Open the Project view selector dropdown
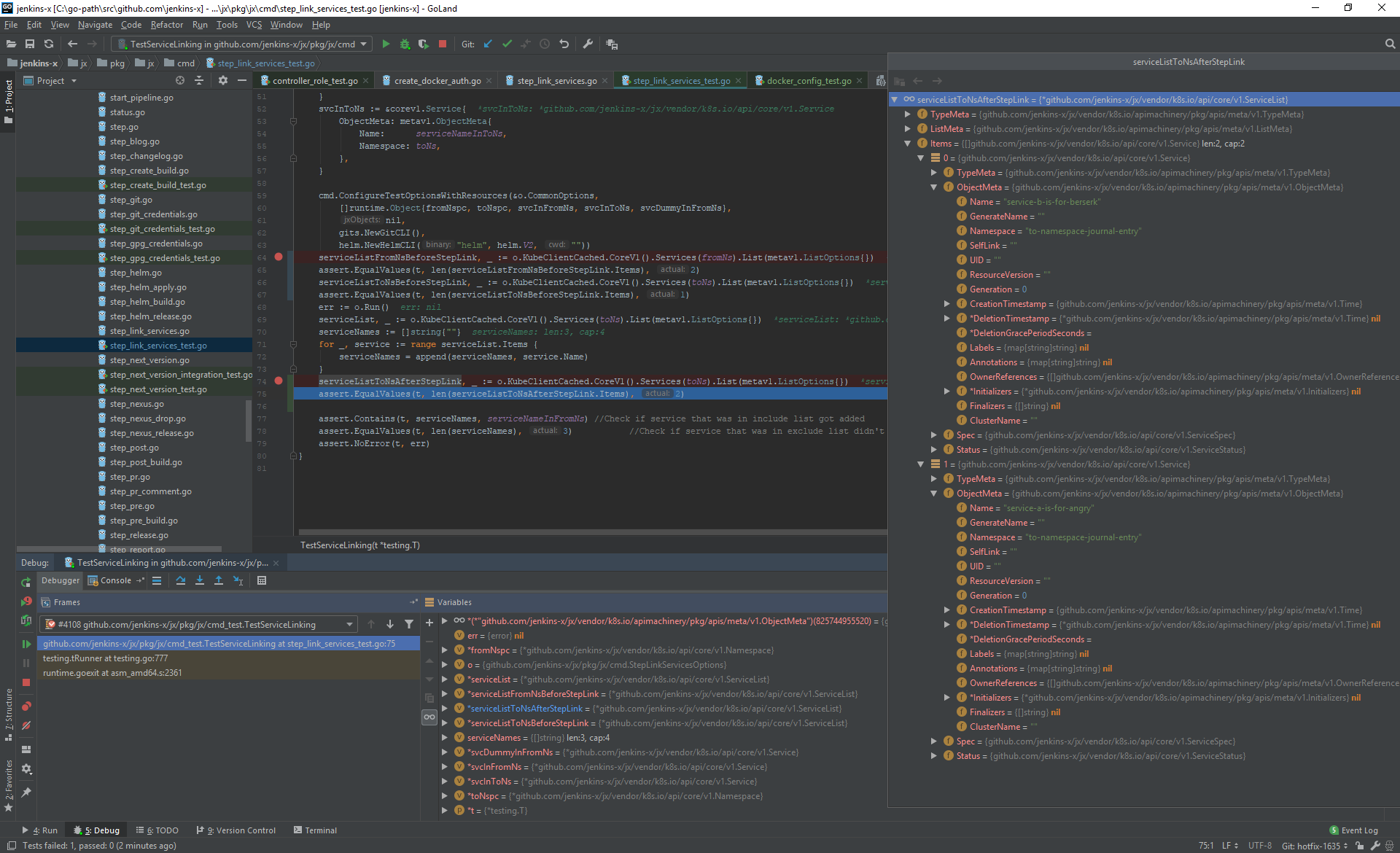 tap(50, 81)
